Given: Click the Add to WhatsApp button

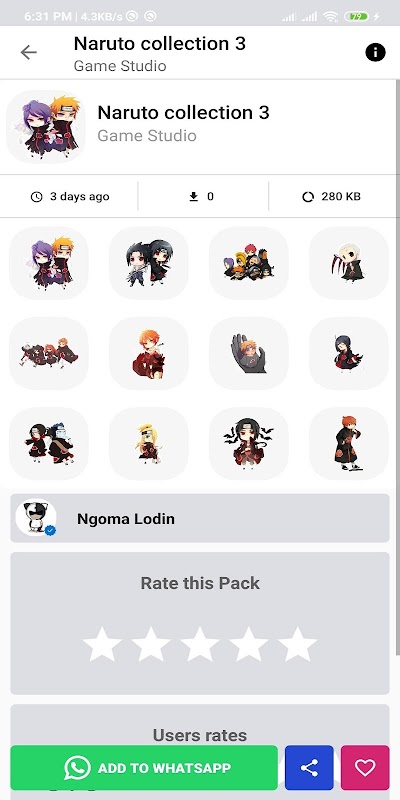Looking at the screenshot, I should [x=144, y=767].
